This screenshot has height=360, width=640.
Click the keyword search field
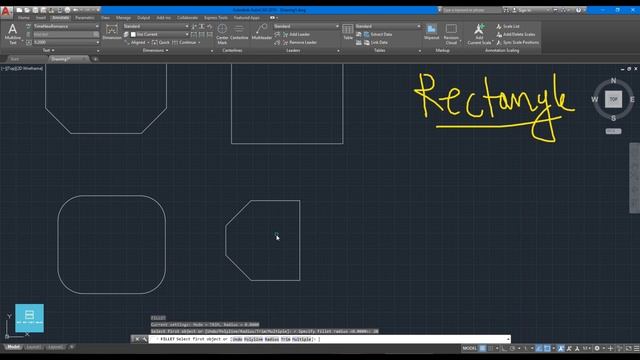point(471,10)
